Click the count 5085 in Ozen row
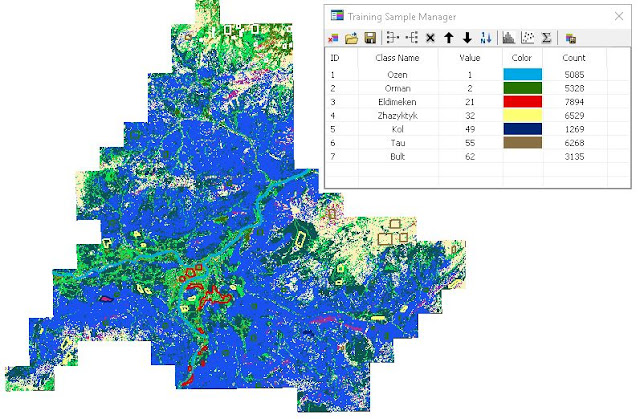Screen dimensions: 640x419 [x=574, y=75]
